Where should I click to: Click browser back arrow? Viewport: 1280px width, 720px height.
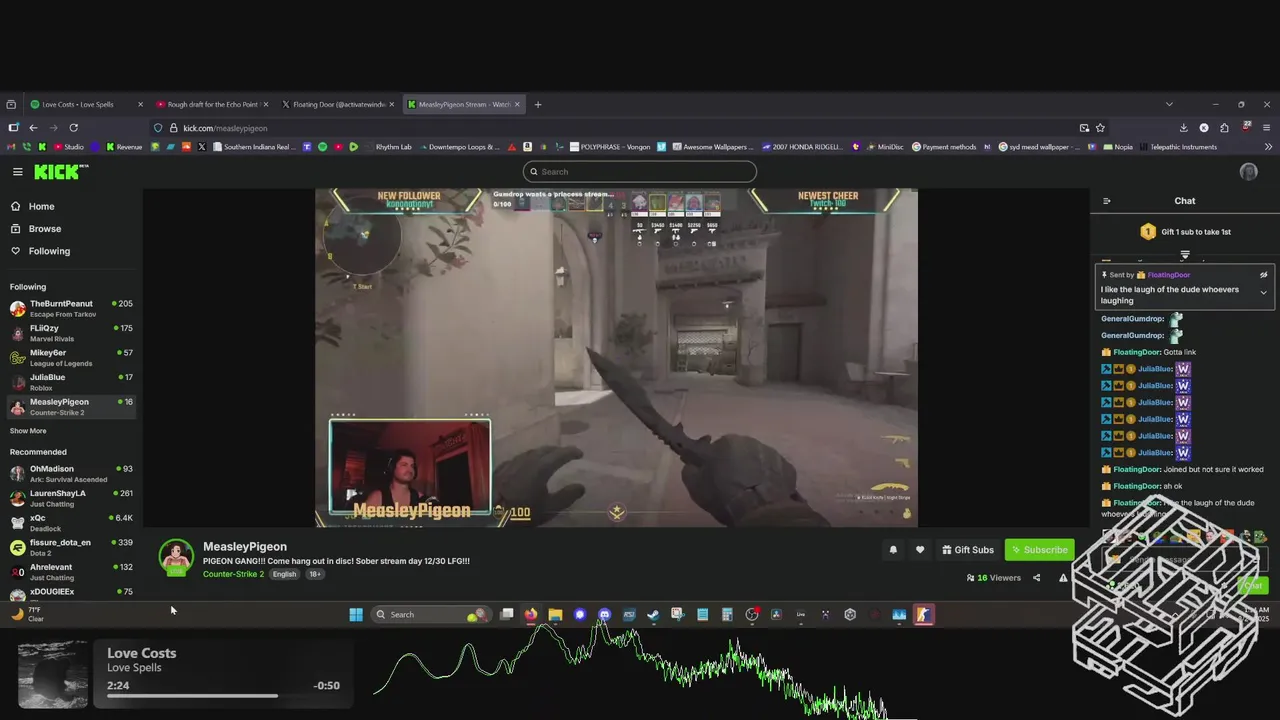[x=33, y=128]
